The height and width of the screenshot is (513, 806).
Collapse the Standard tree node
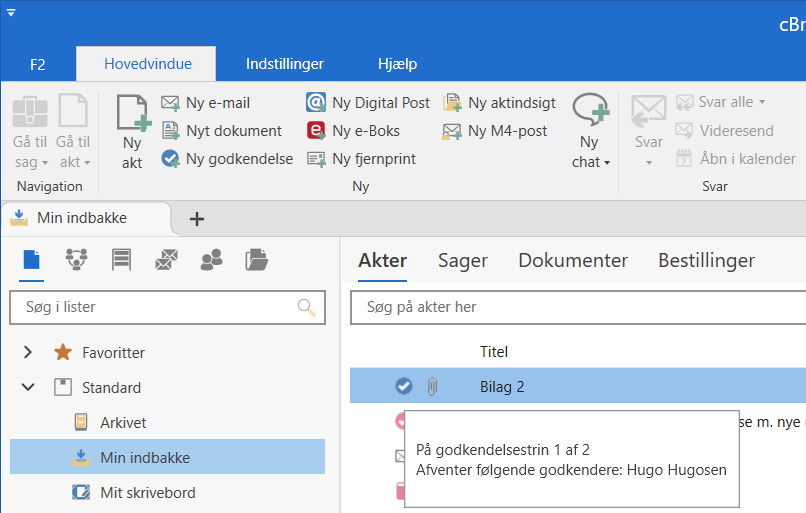click(28, 387)
